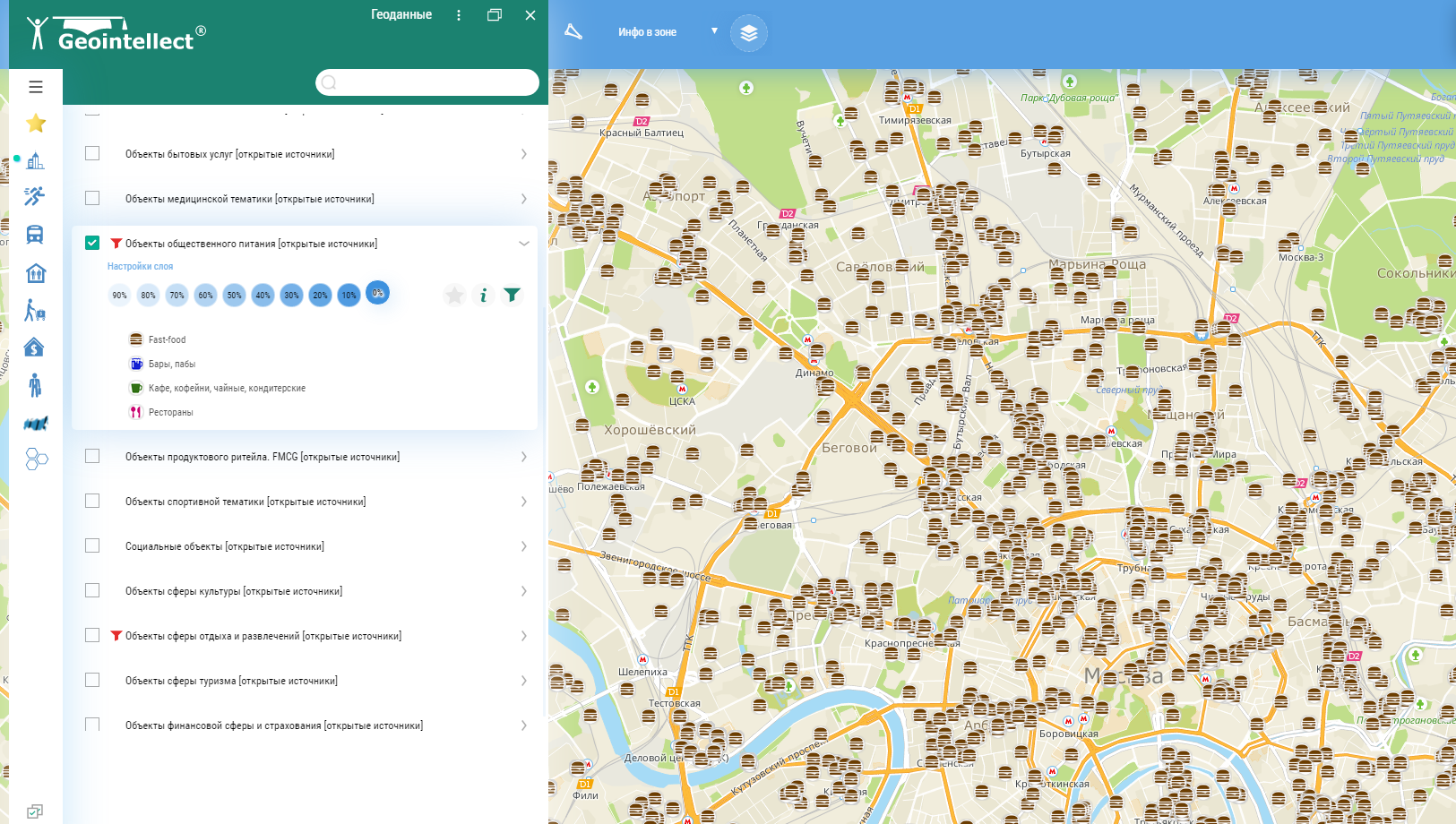The image size is (1456, 824).
Task: Click the Рестораны legend label
Action: (170, 412)
